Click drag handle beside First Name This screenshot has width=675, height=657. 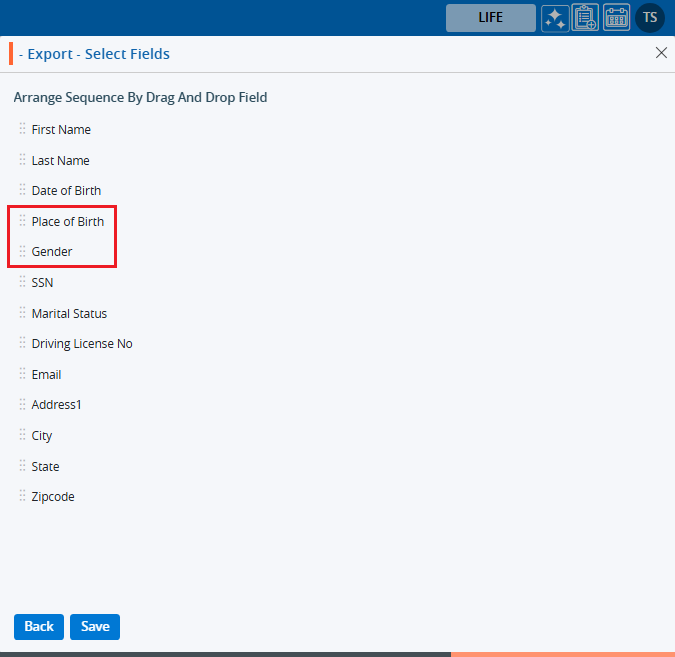click(x=22, y=129)
